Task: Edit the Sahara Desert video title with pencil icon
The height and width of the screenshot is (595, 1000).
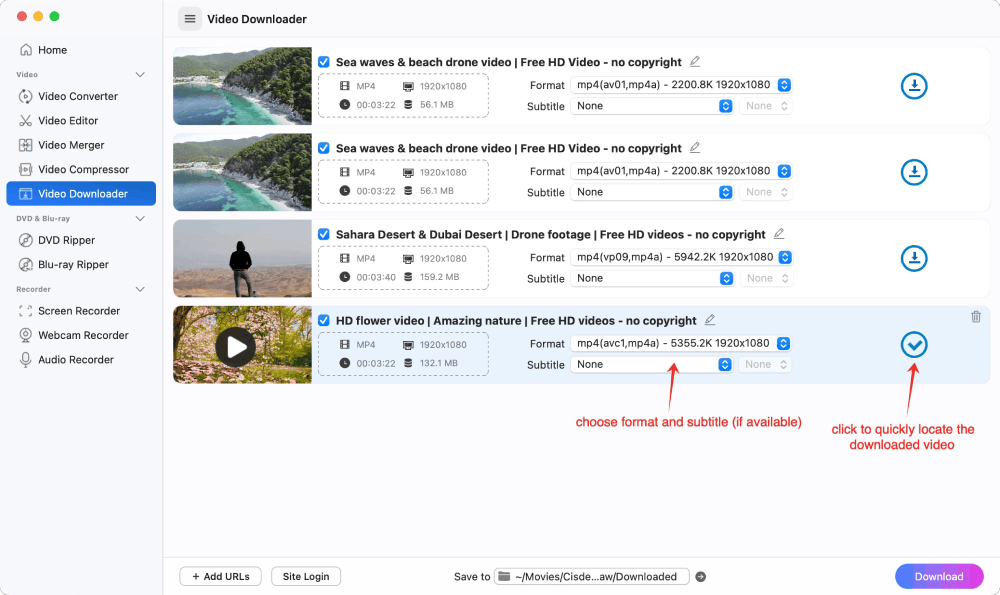Action: pos(779,233)
